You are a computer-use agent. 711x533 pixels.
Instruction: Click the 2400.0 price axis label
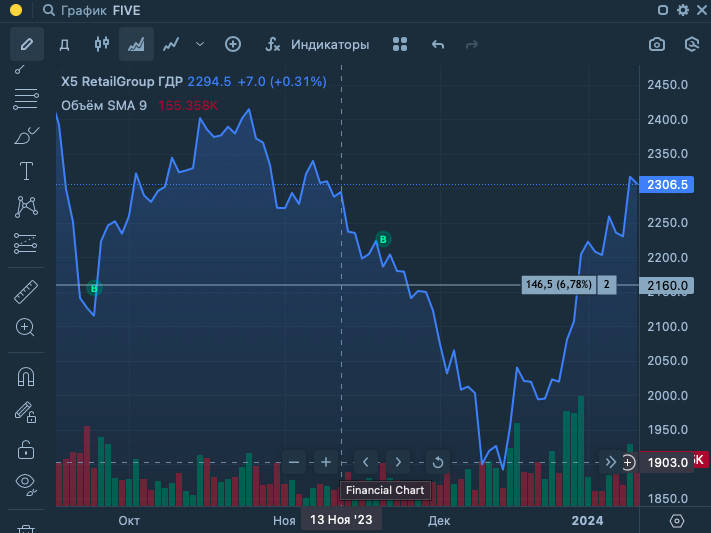[x=667, y=119]
